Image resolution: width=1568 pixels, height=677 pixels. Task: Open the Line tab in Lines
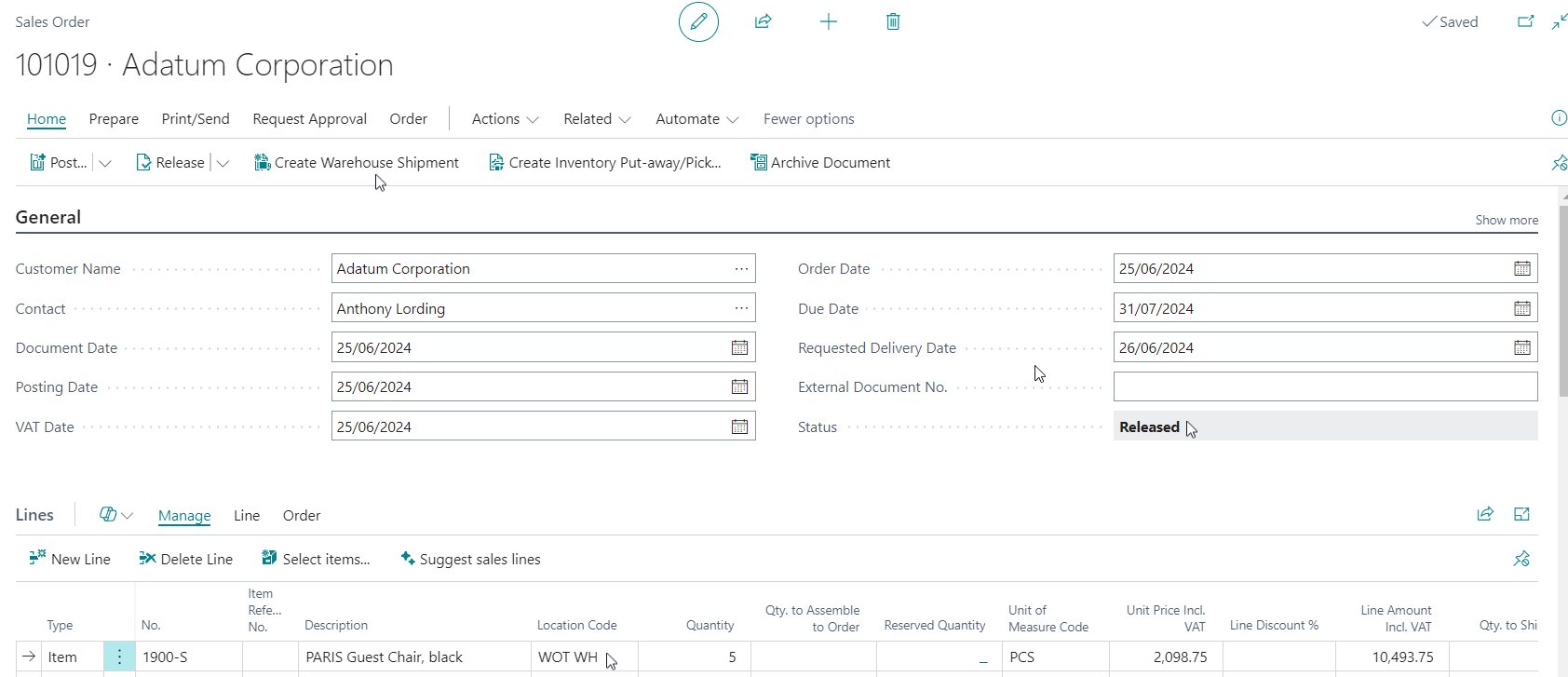pyautogui.click(x=247, y=515)
